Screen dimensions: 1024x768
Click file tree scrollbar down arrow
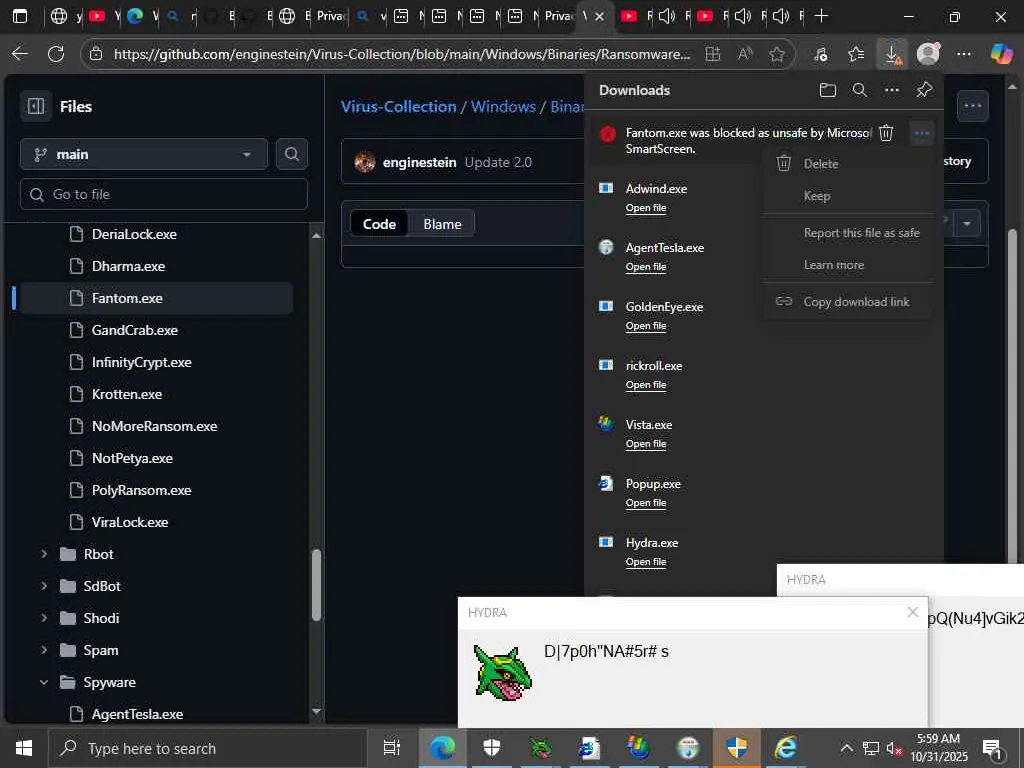[x=316, y=711]
